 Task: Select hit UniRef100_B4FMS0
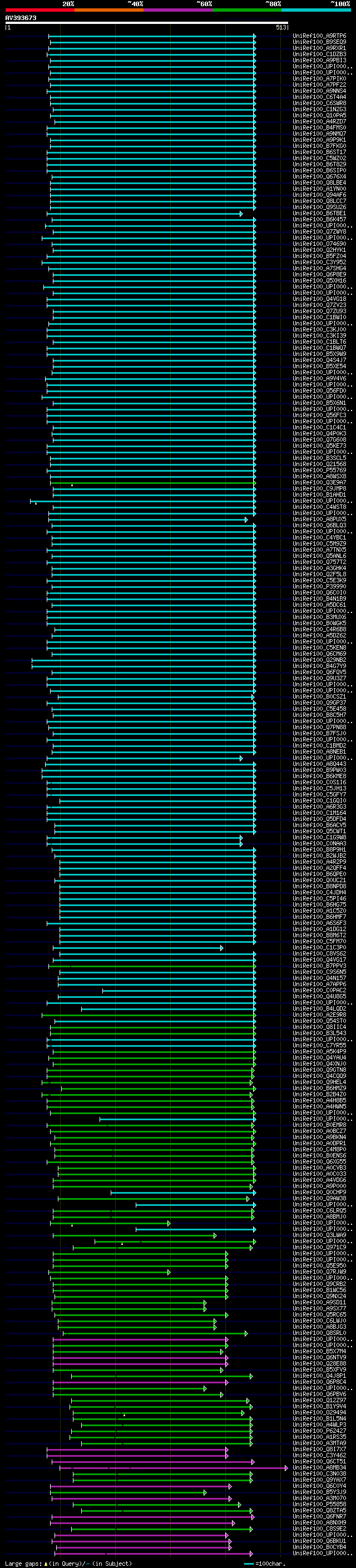point(319,128)
